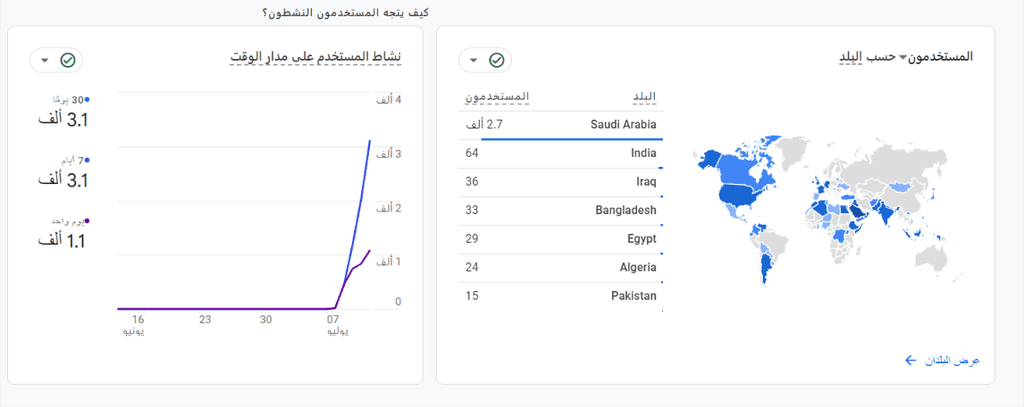
Task: Select the India row in country table
Action: click(x=560, y=154)
